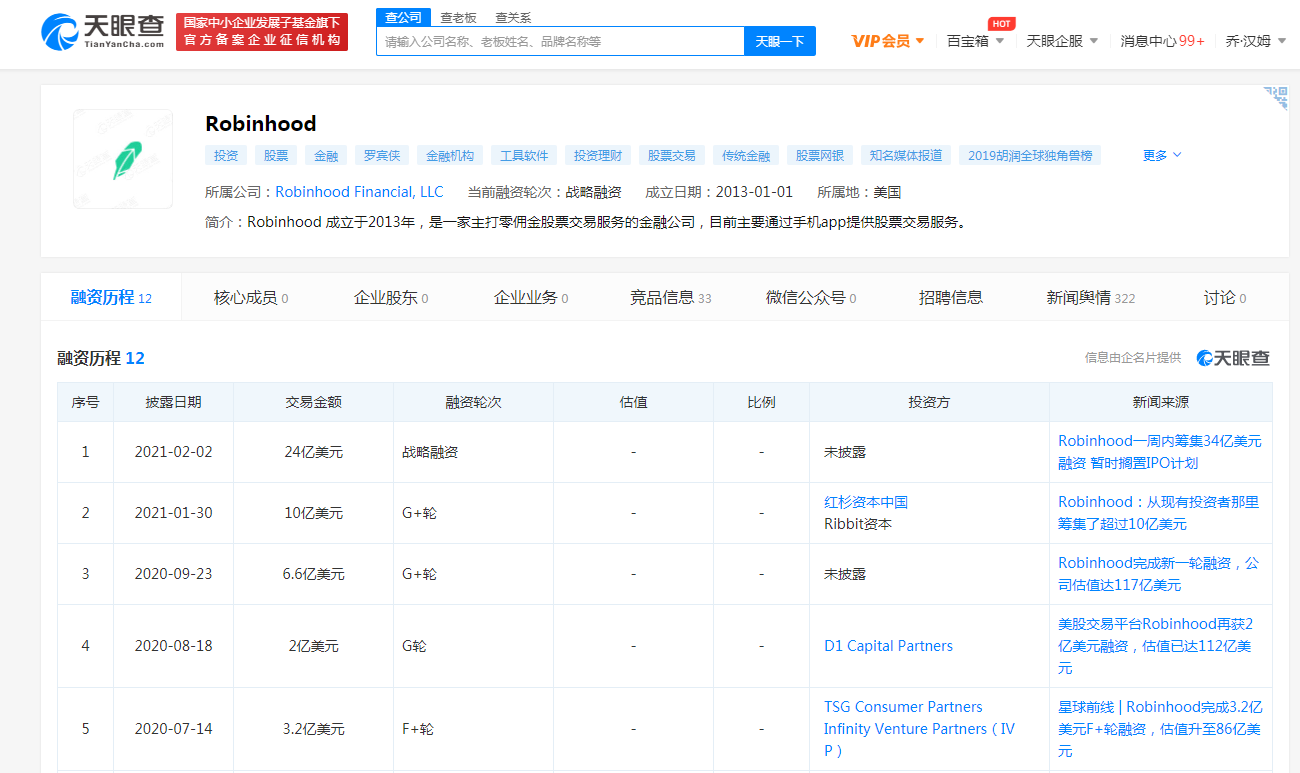Click the 天眼查 logo beside 信息由企名片提供
The width and height of the screenshot is (1300, 773).
click(1233, 358)
